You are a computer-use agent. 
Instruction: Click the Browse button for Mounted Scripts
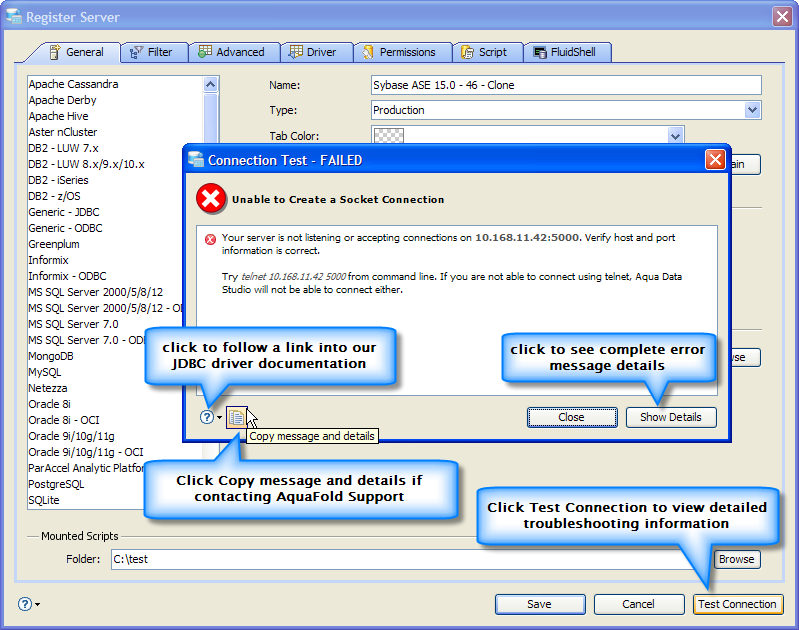[736, 559]
